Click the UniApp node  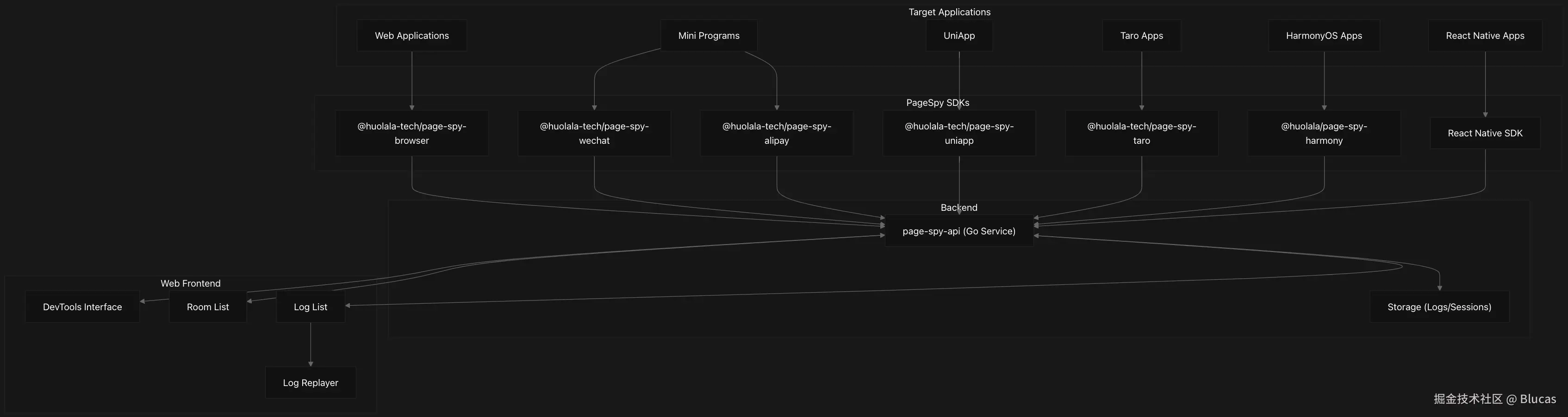point(958,36)
